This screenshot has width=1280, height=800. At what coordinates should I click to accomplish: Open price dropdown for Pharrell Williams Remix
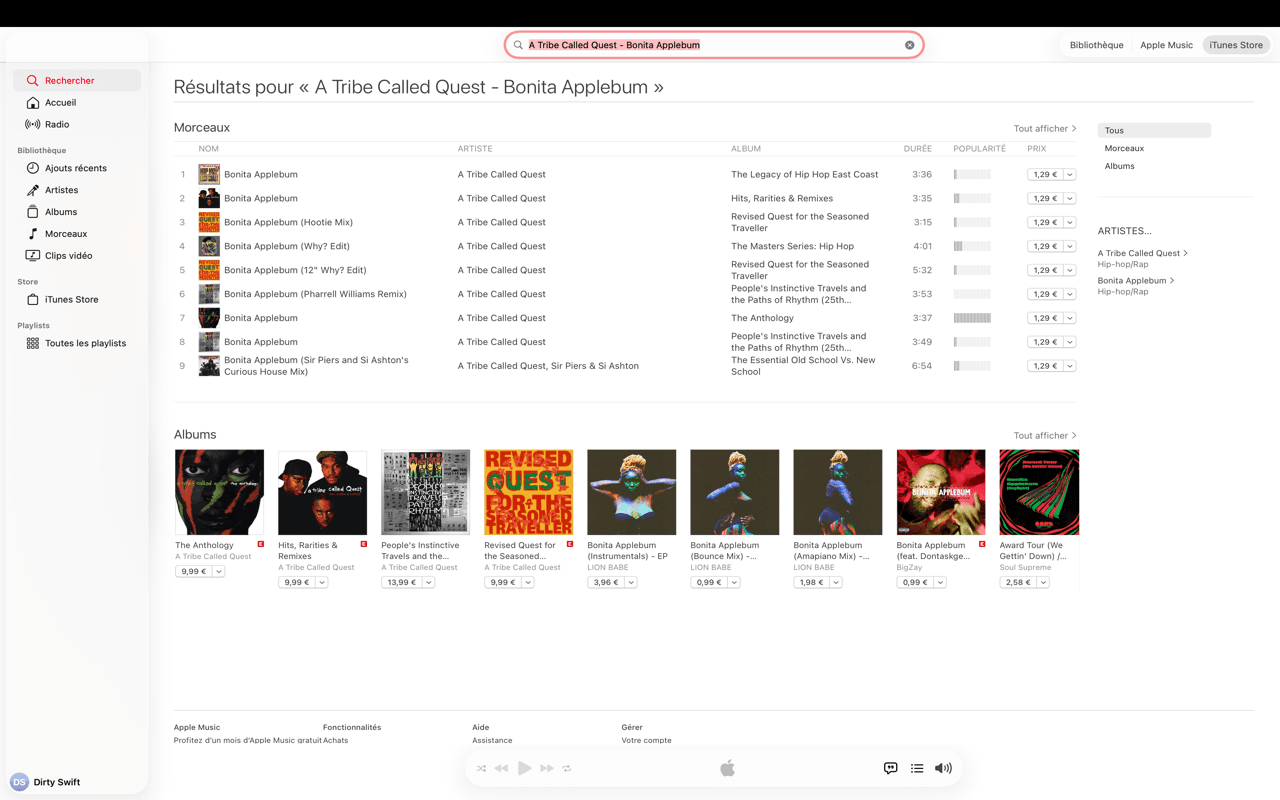point(1070,294)
